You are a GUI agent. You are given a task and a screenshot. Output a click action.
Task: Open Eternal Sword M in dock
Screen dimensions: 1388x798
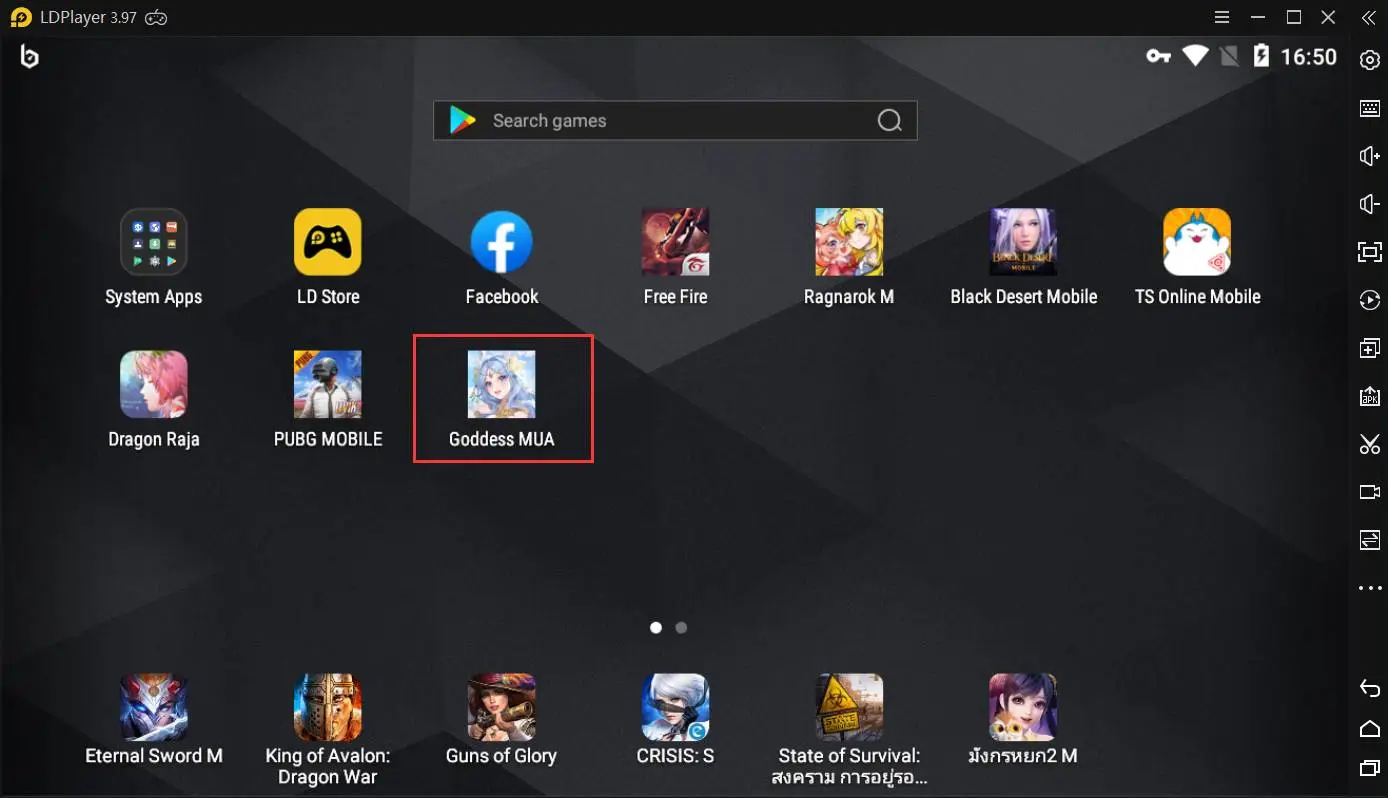pos(154,707)
